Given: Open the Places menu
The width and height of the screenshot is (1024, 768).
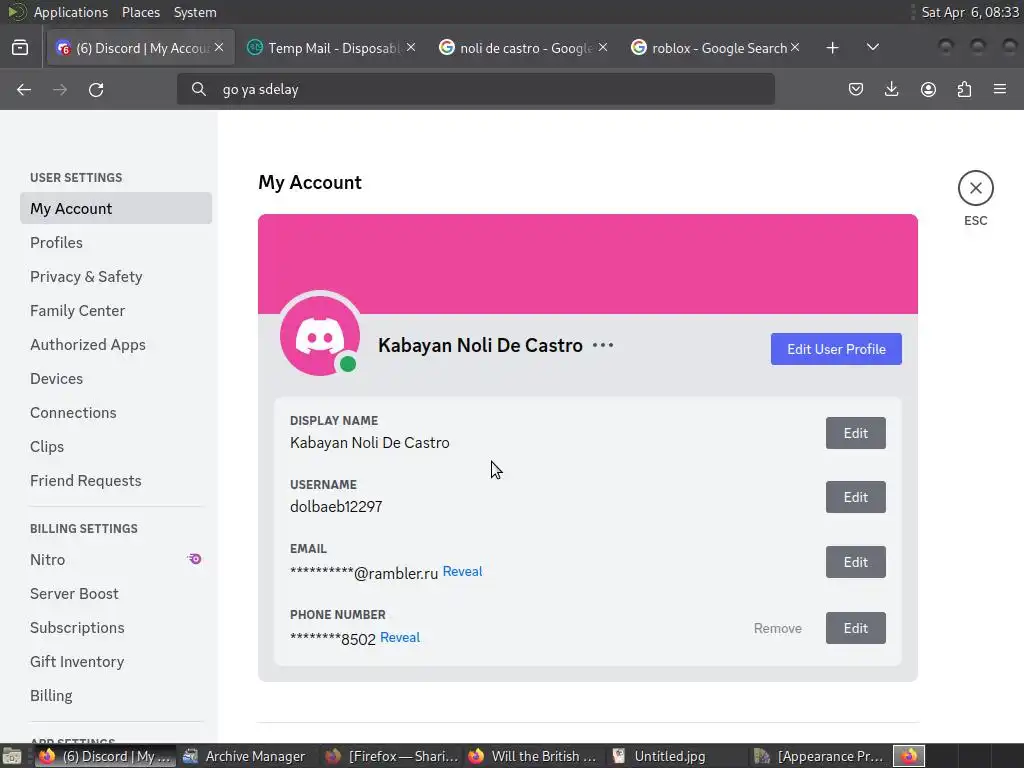Looking at the screenshot, I should (140, 12).
